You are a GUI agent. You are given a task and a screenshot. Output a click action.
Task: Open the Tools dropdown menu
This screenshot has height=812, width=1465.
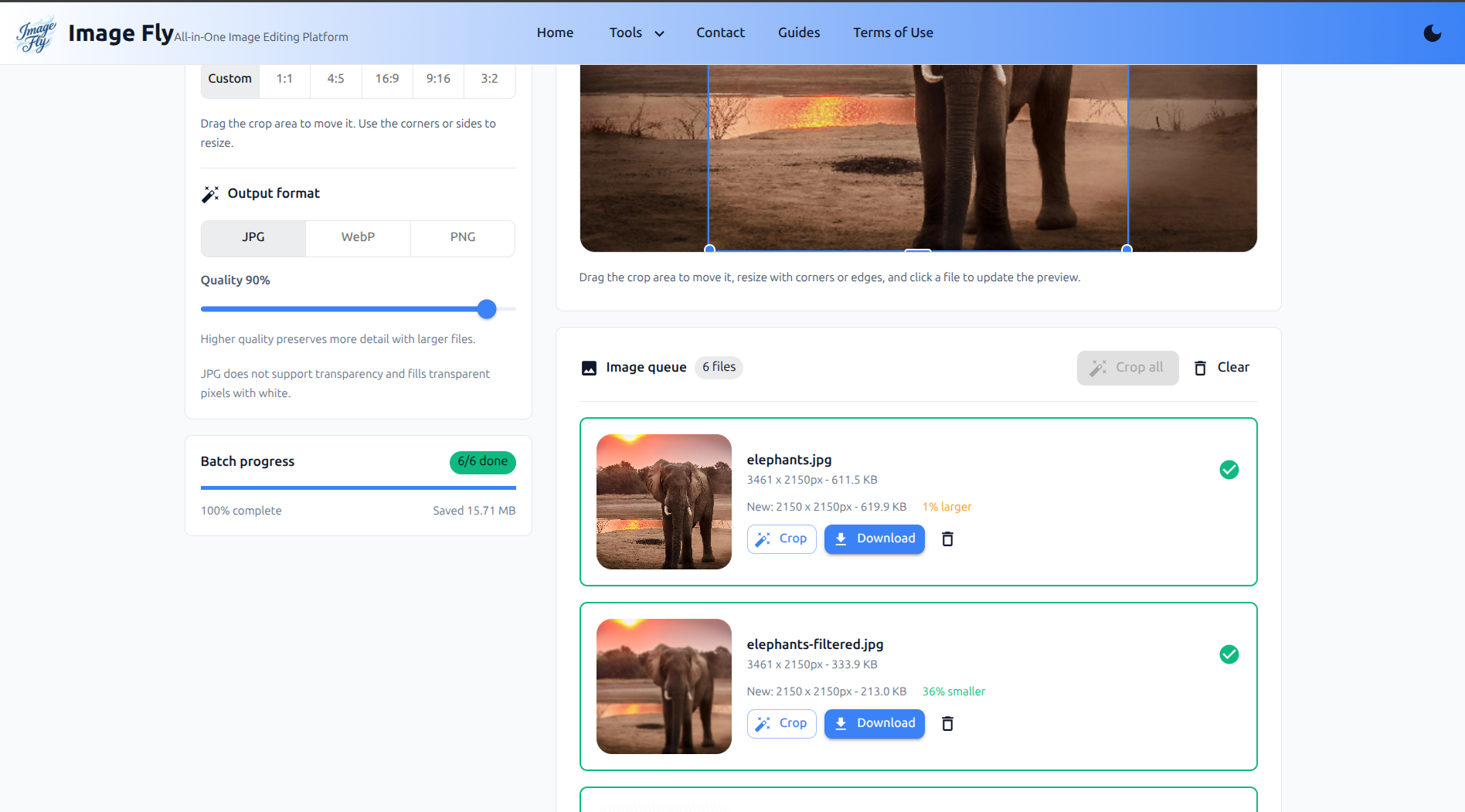[635, 32]
